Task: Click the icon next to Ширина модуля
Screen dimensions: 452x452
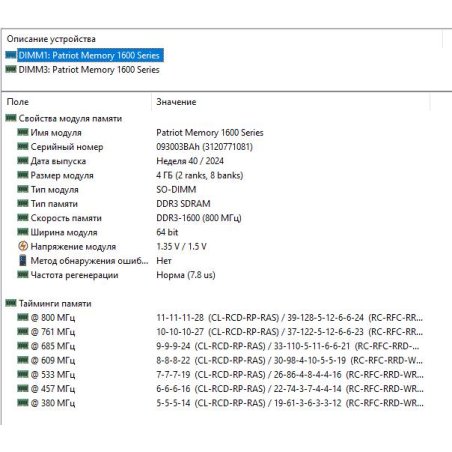Action: click(x=23, y=232)
